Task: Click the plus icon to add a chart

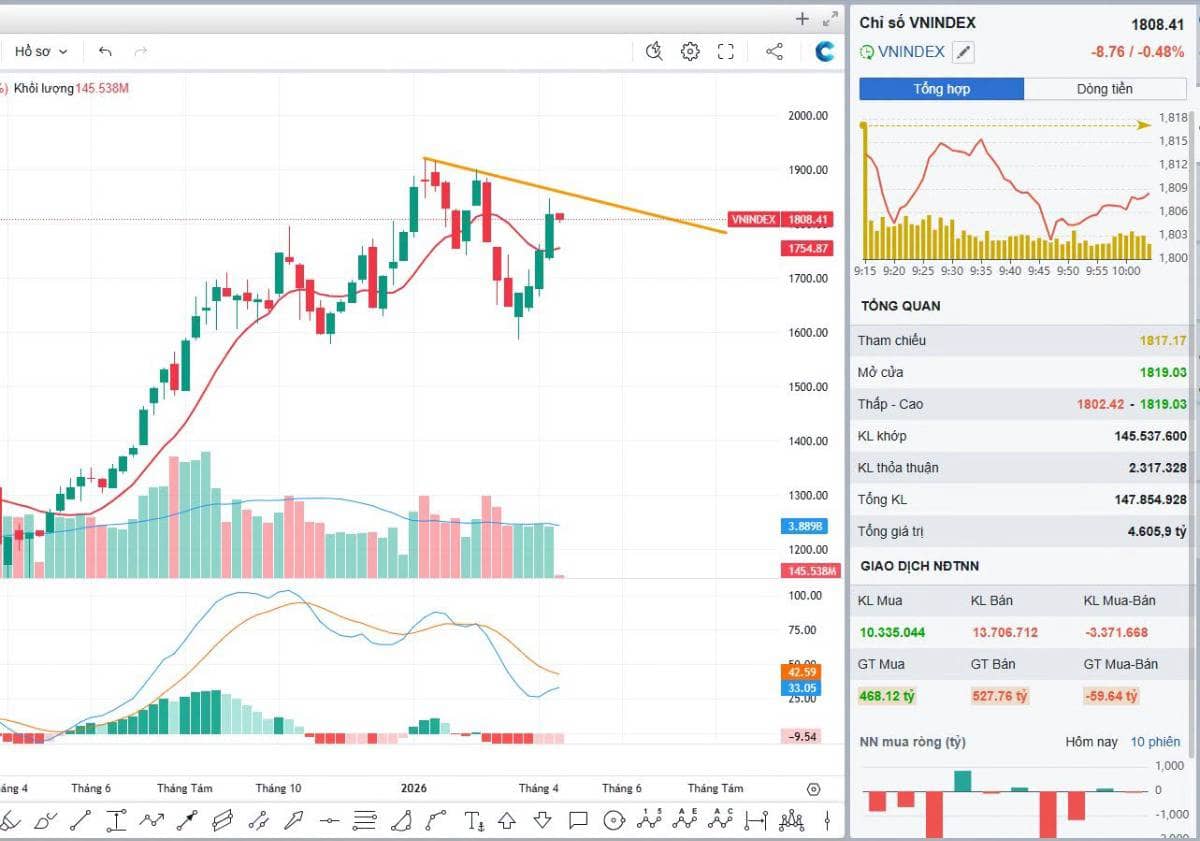Action: point(802,18)
